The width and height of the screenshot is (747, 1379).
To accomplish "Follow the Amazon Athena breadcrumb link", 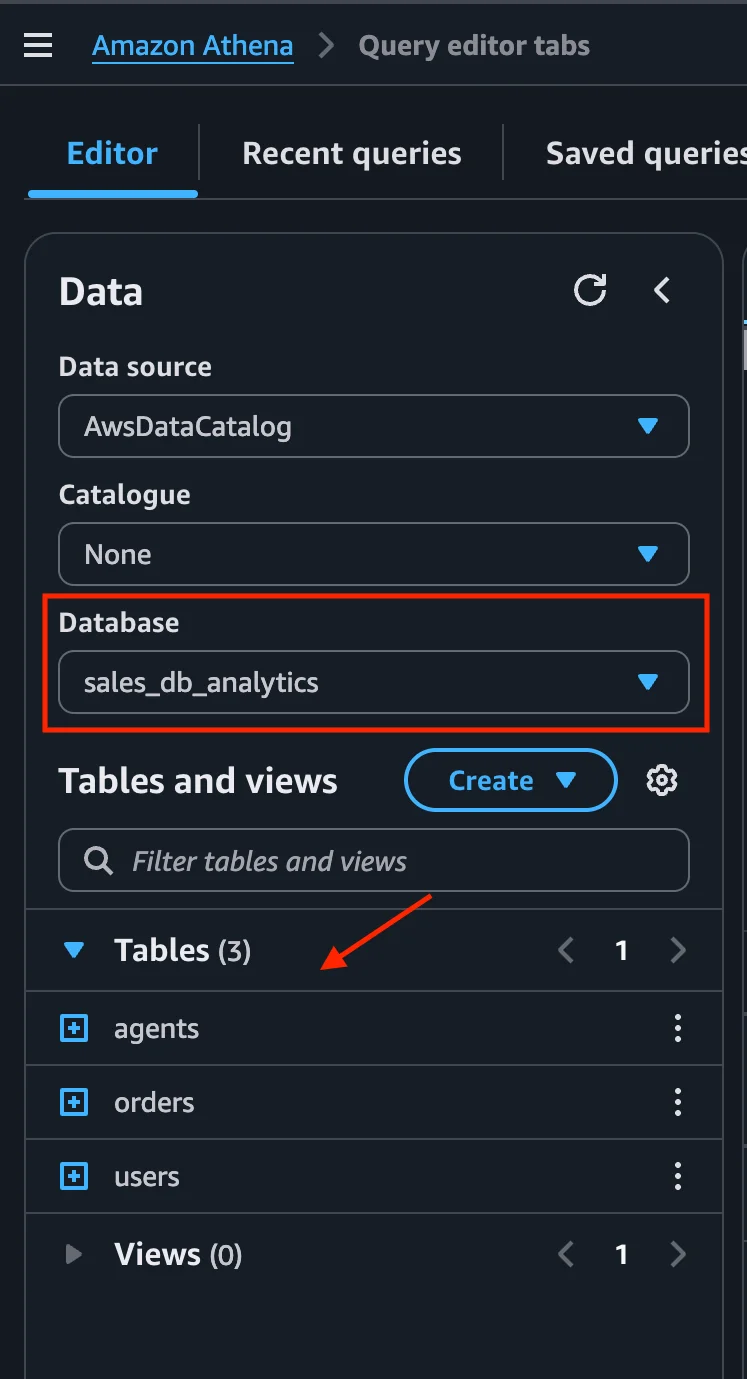I will tap(192, 46).
